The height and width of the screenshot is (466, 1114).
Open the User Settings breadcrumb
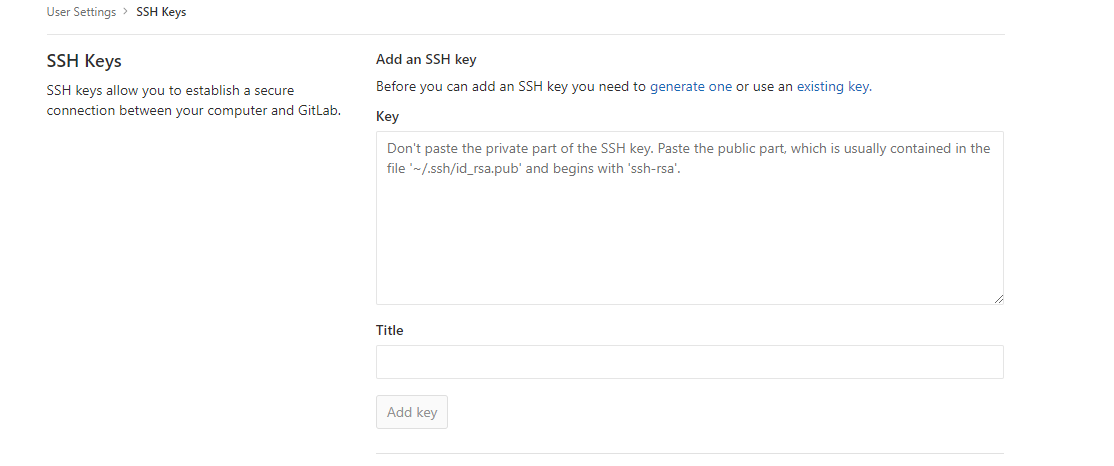[81, 12]
